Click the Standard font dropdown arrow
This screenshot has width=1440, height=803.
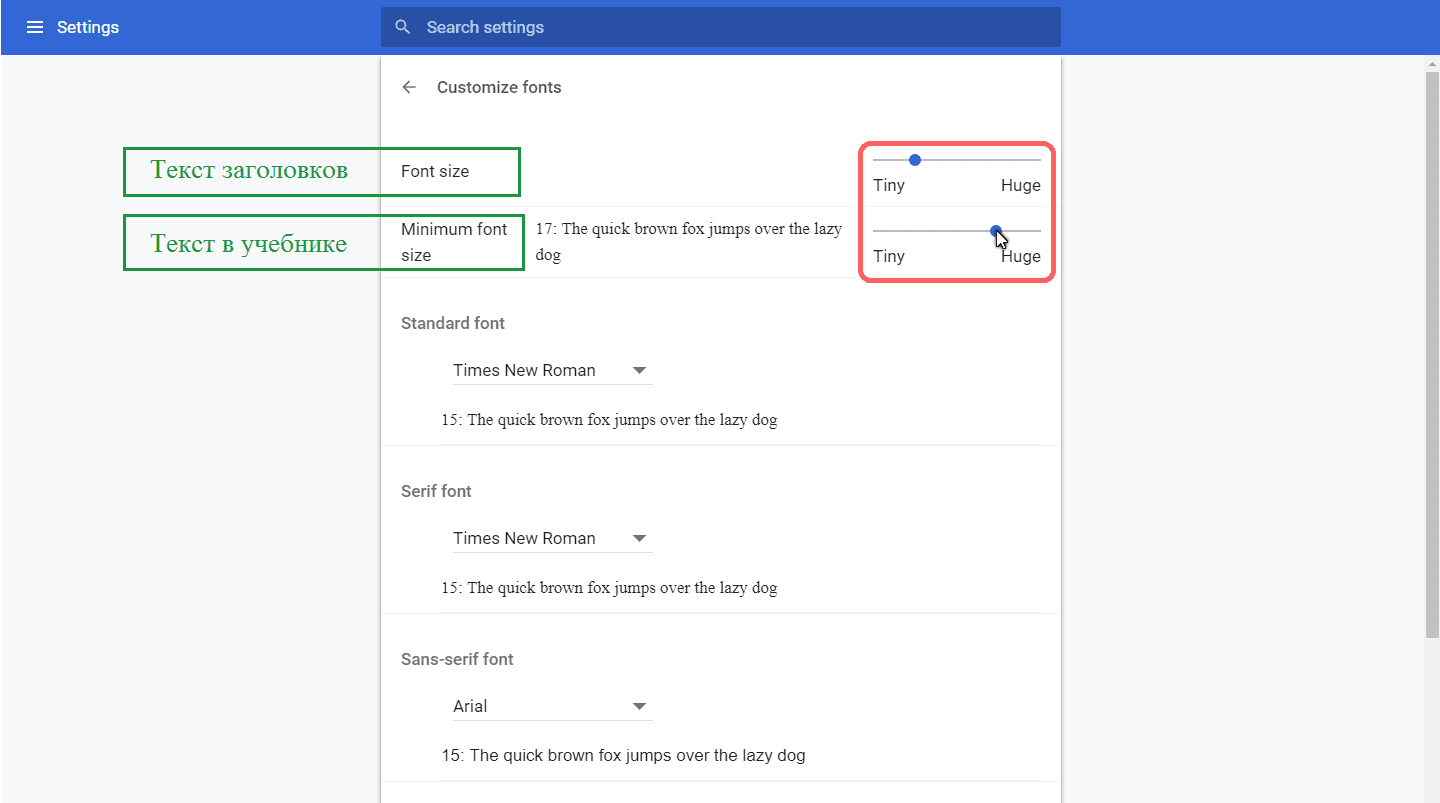[x=640, y=371]
